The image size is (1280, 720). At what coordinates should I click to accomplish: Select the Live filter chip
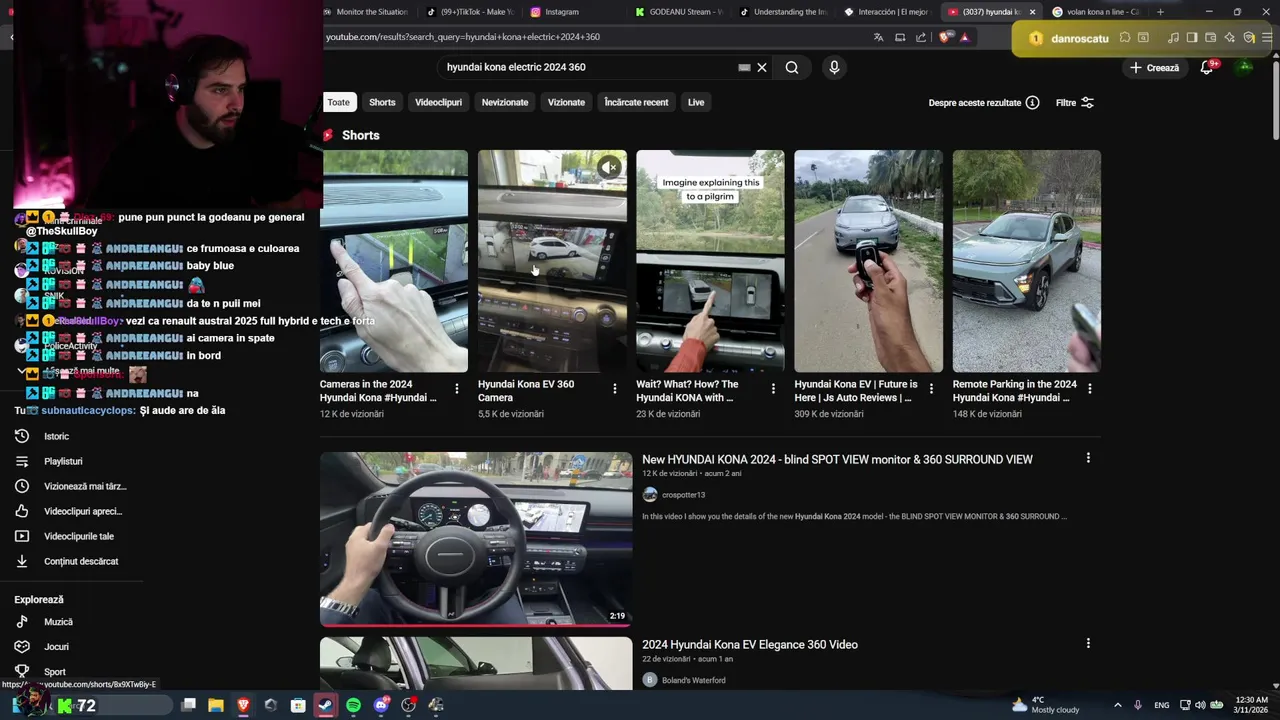point(696,102)
